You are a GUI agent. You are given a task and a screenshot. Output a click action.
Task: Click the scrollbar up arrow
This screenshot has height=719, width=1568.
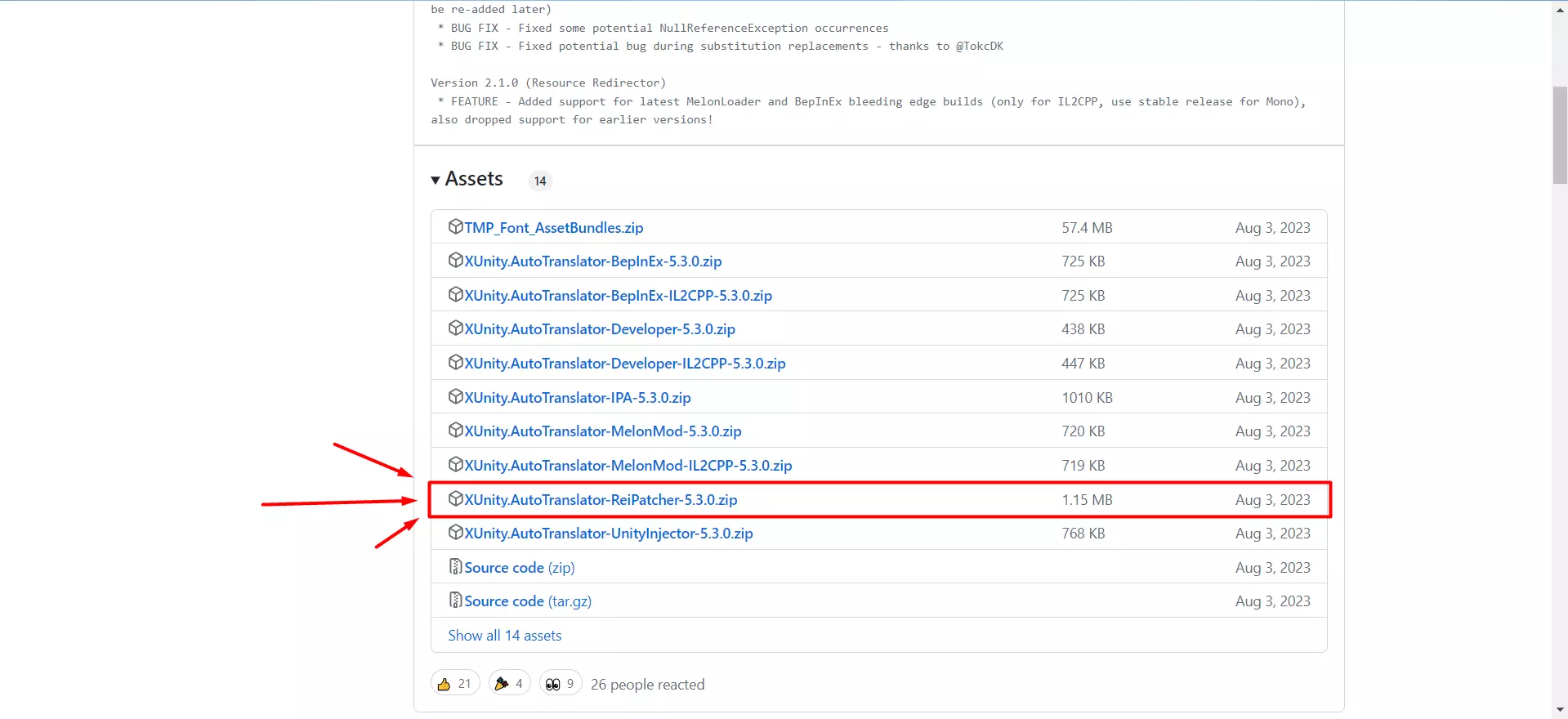[1560, 8]
